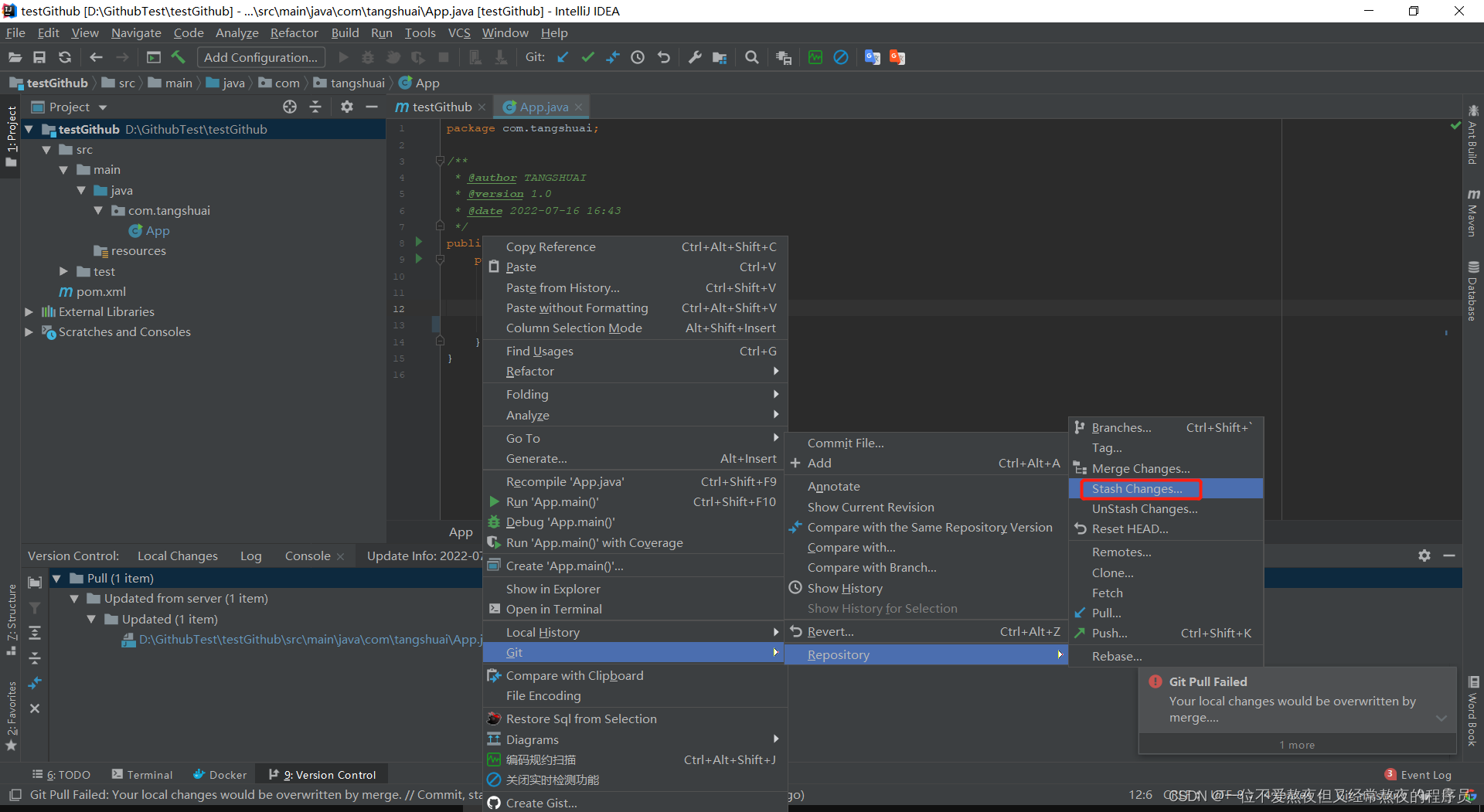Click Add Configuration... button
The width and height of the screenshot is (1484, 812).
(x=260, y=57)
